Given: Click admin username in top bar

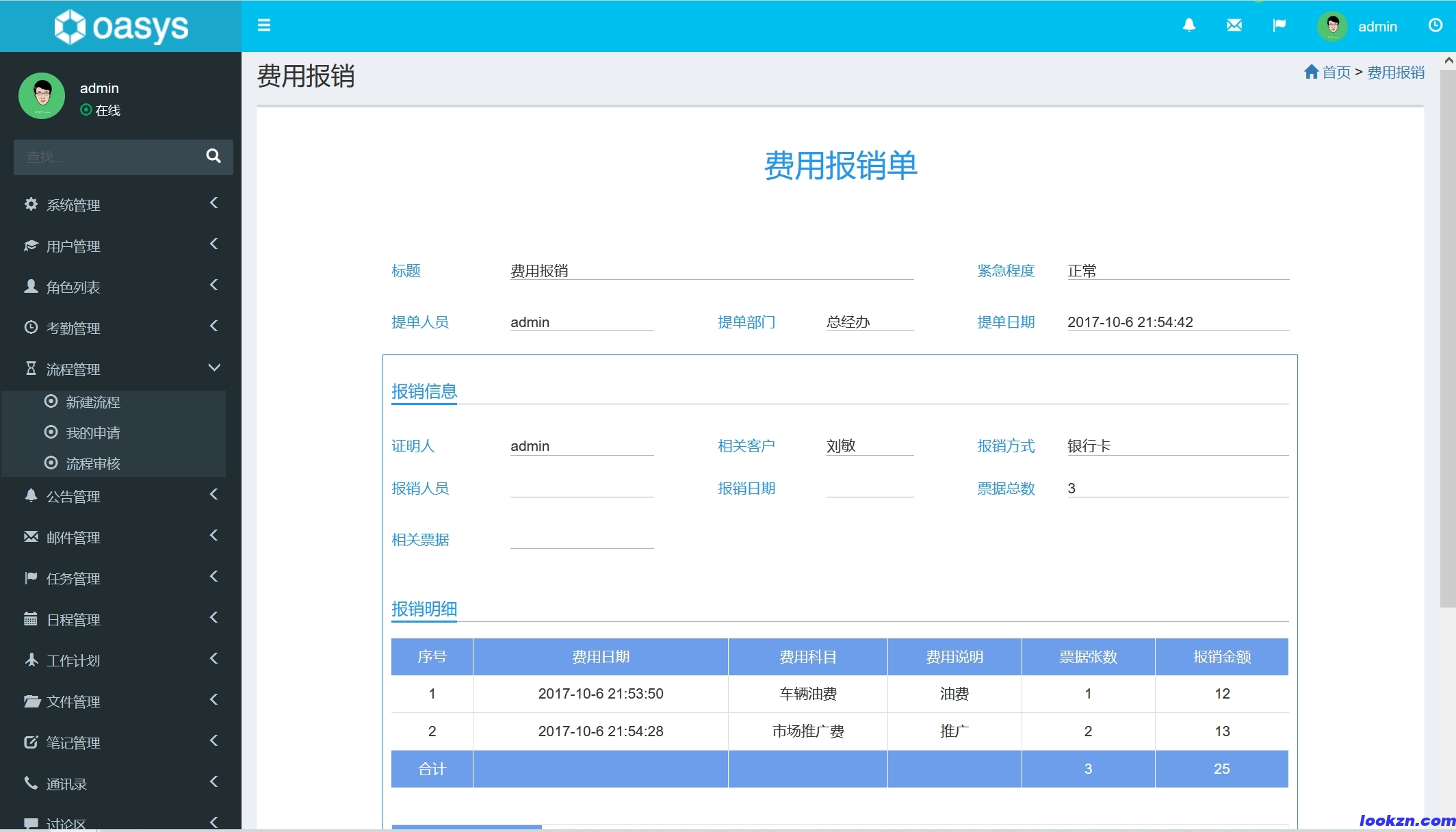Looking at the screenshot, I should click(x=1377, y=27).
